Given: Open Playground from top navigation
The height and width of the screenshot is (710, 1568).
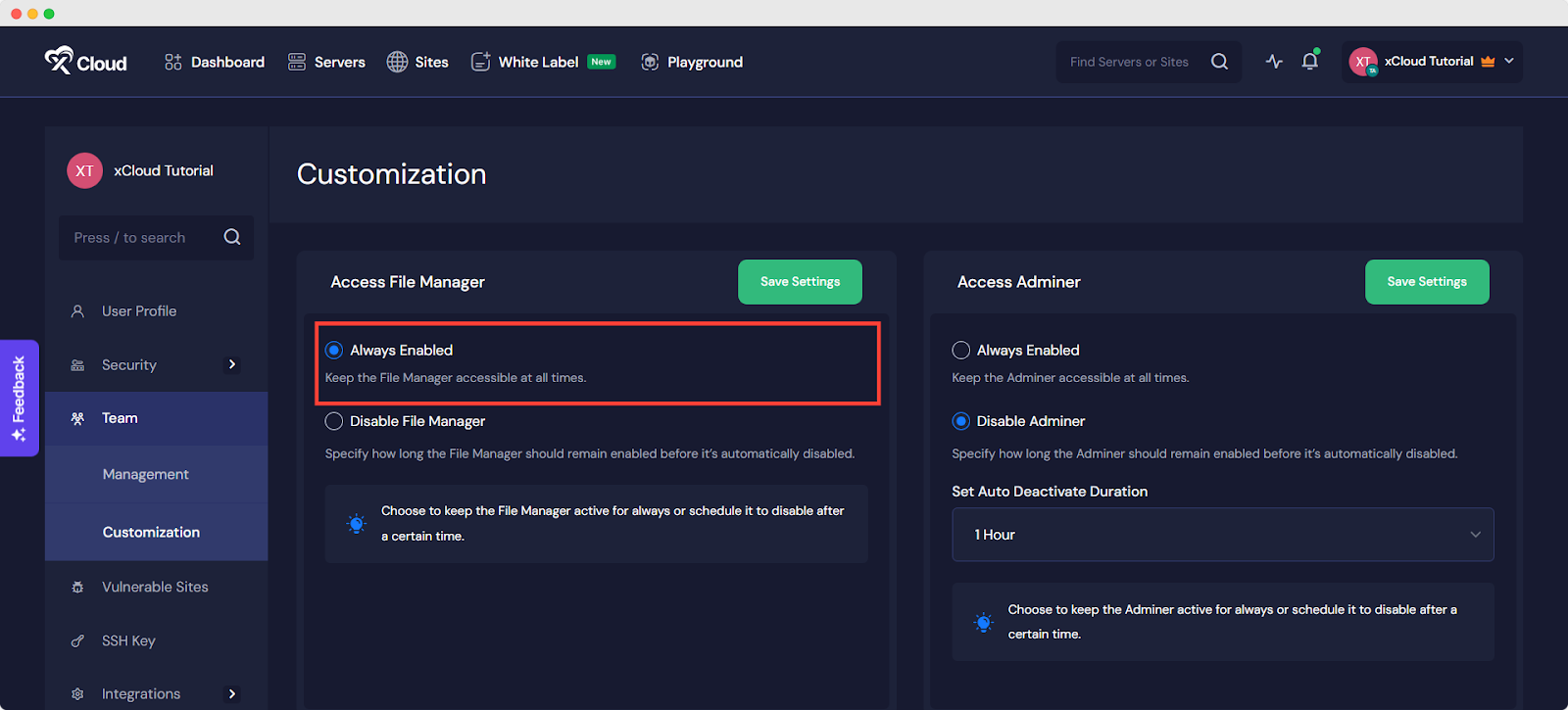Looking at the screenshot, I should 705,62.
